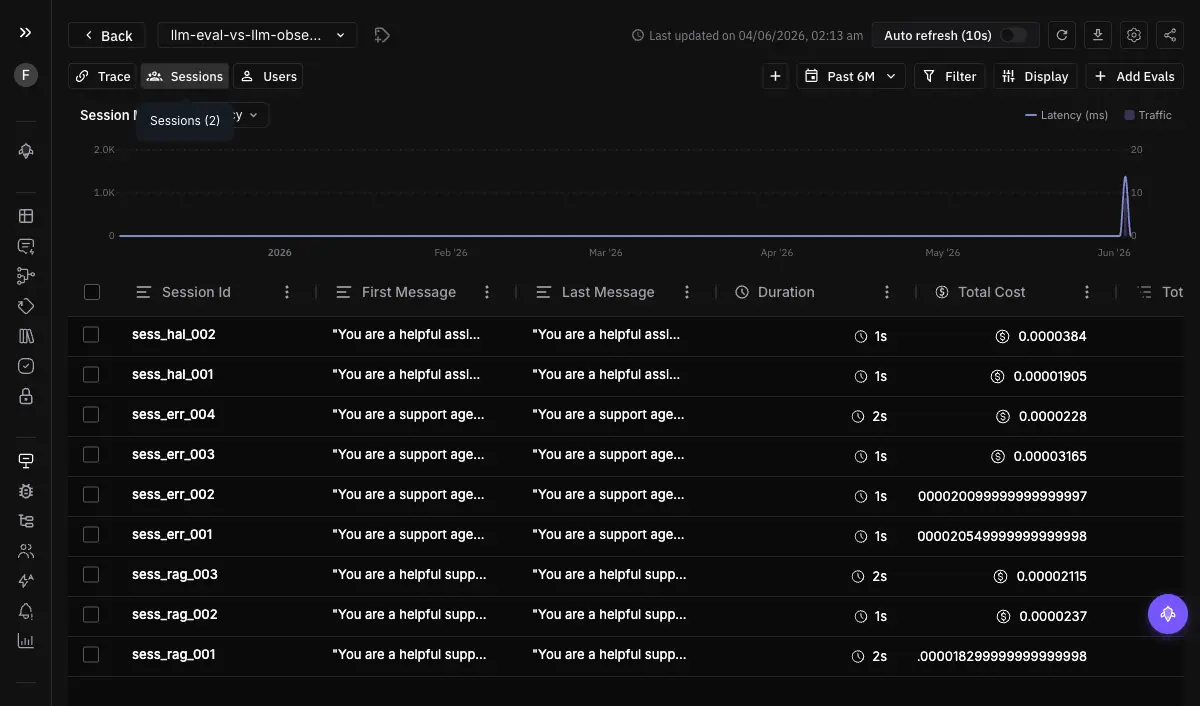Check the box for sess_hal_002

point(91,334)
